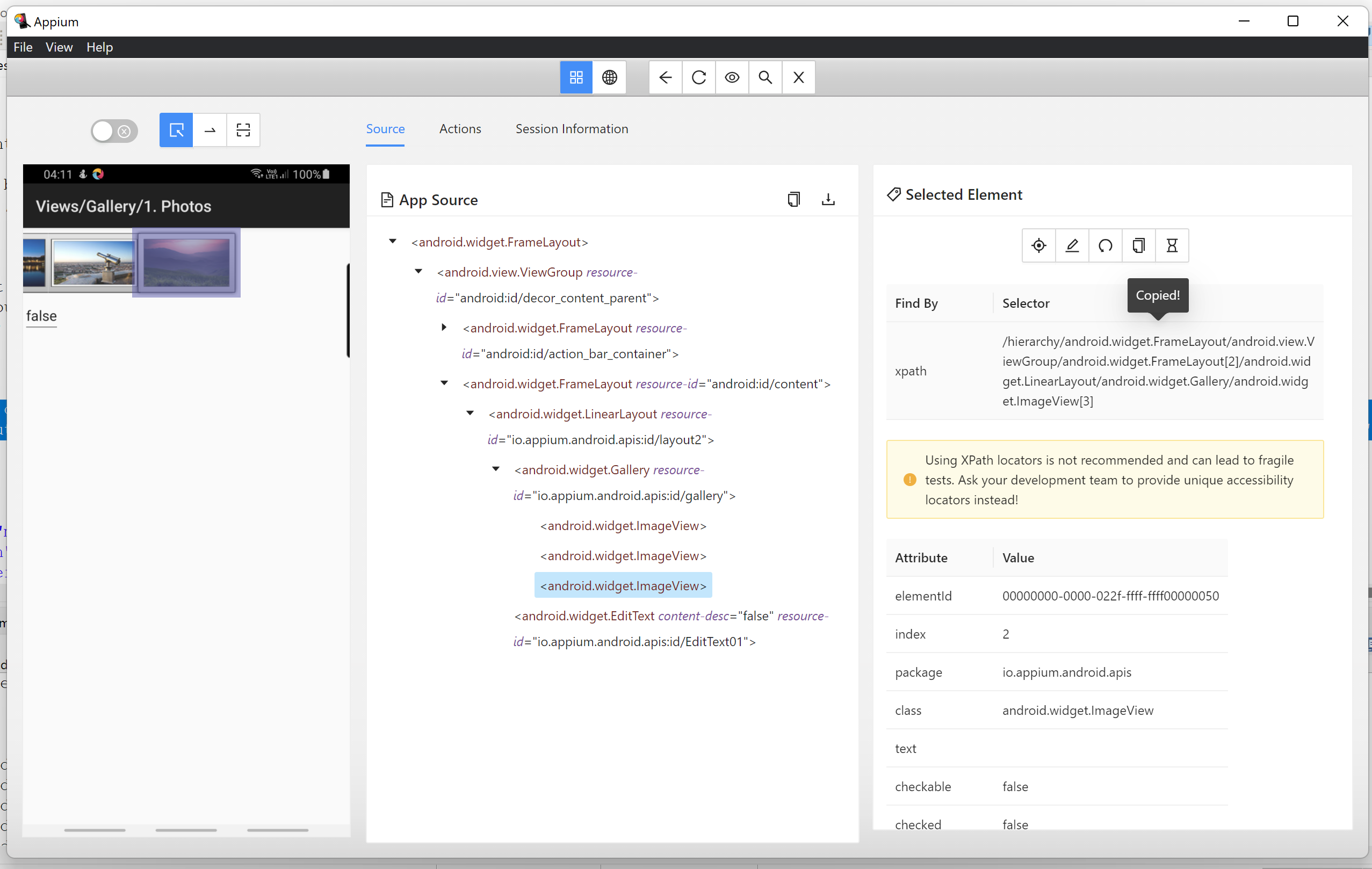The image size is (1372, 869).
Task: Collapse the android.widget.Gallery node
Action: click(495, 469)
